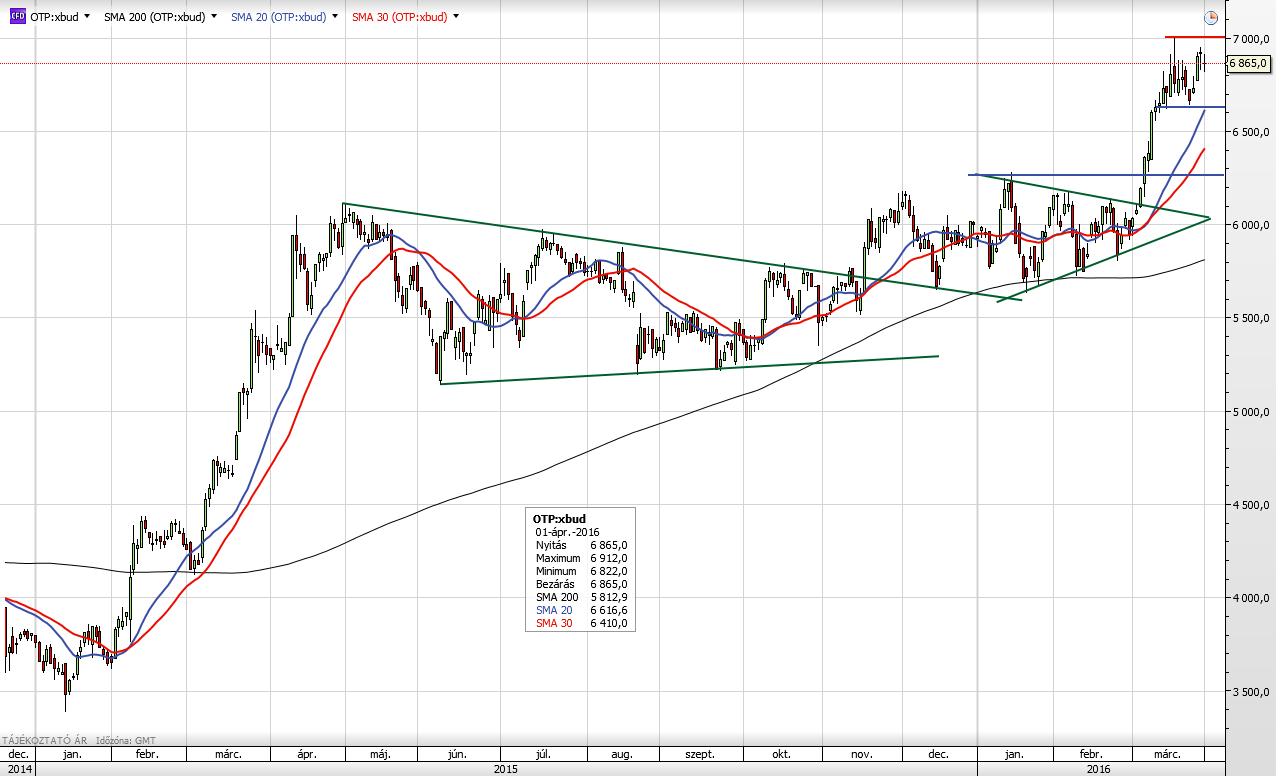Click the SMA 200 5 812,9 row
1276x776 pixels.
click(581, 597)
